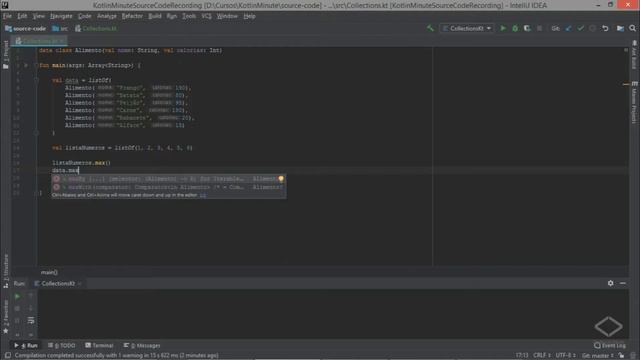Click the main() breadcrumb below the editor

[49, 272]
